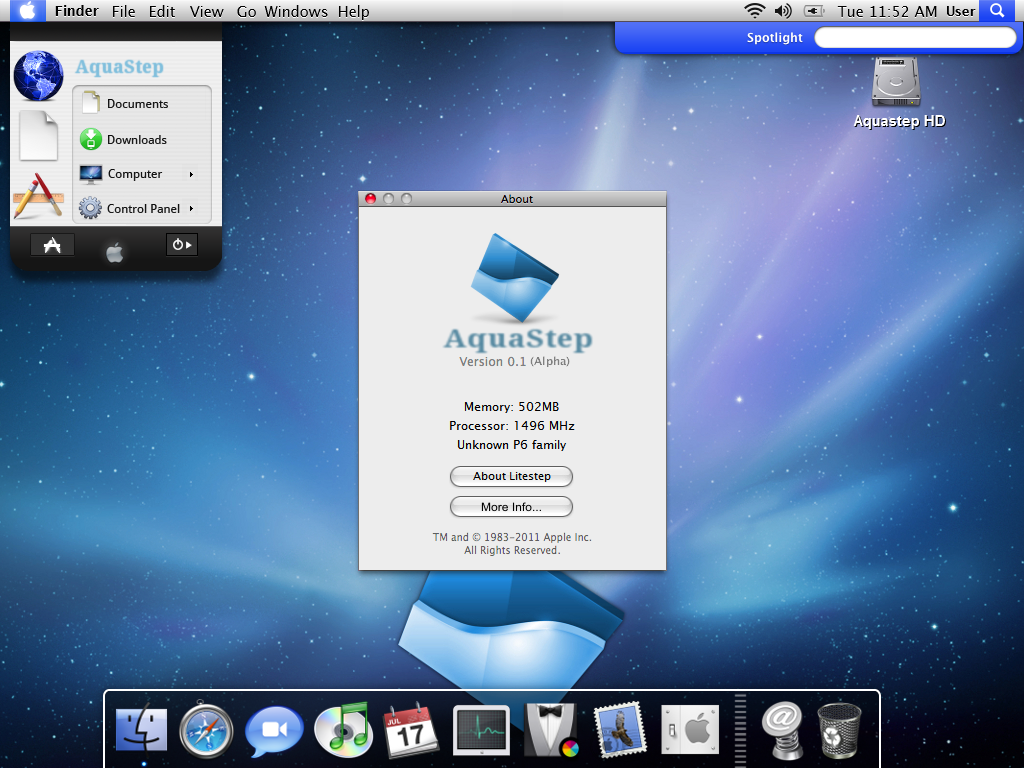
Task: Open Activity Monitor from the dock
Action: coord(481,730)
